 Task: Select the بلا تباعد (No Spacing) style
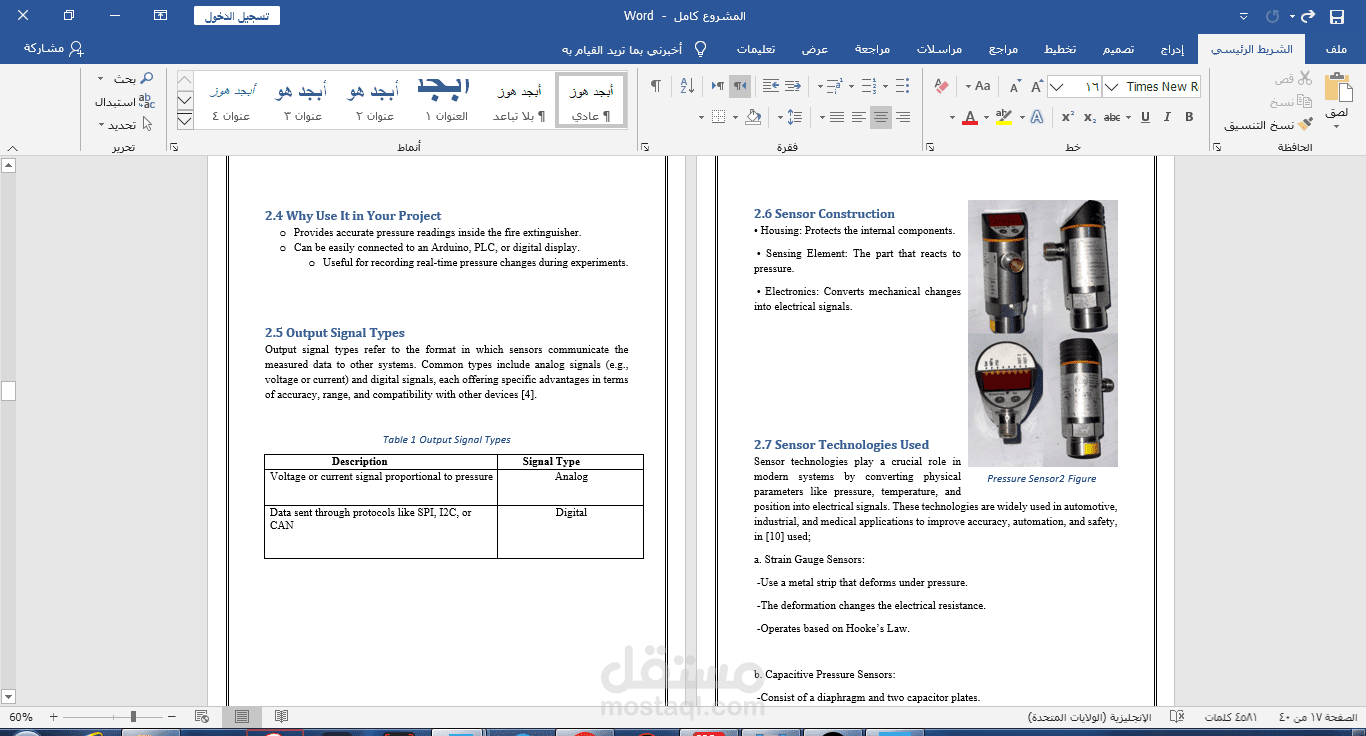(519, 100)
